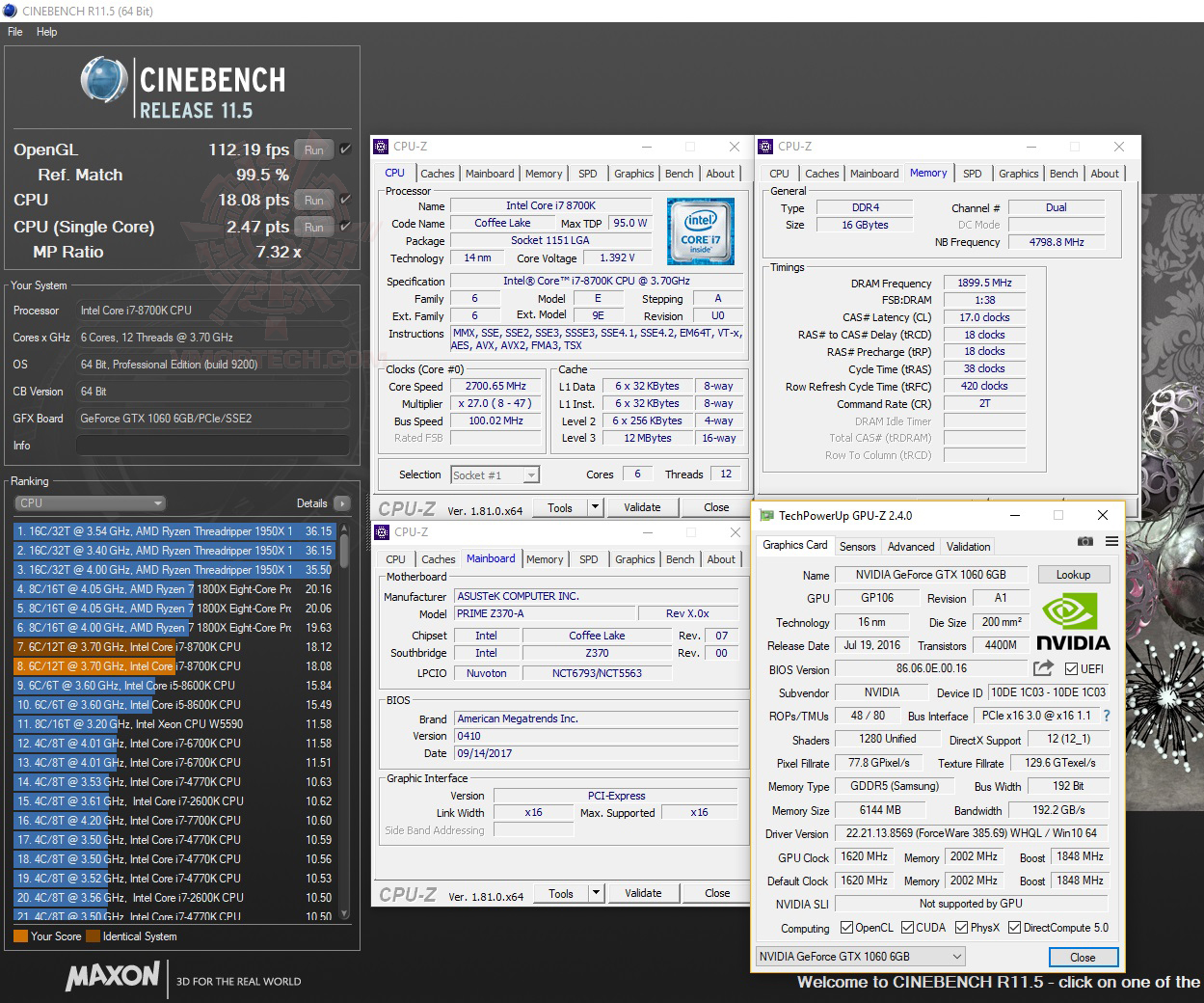Capture a screenshot with the GPU-Z camera icon
The image size is (1204, 1003).
(x=1085, y=541)
